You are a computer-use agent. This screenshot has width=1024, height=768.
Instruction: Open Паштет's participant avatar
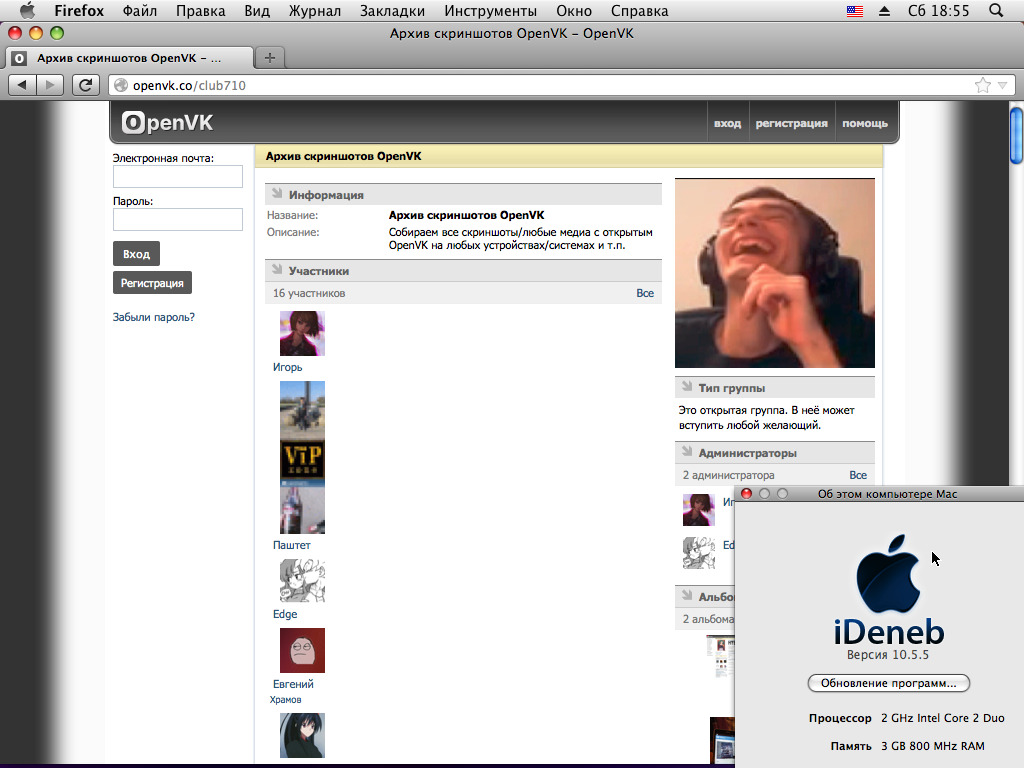click(302, 457)
